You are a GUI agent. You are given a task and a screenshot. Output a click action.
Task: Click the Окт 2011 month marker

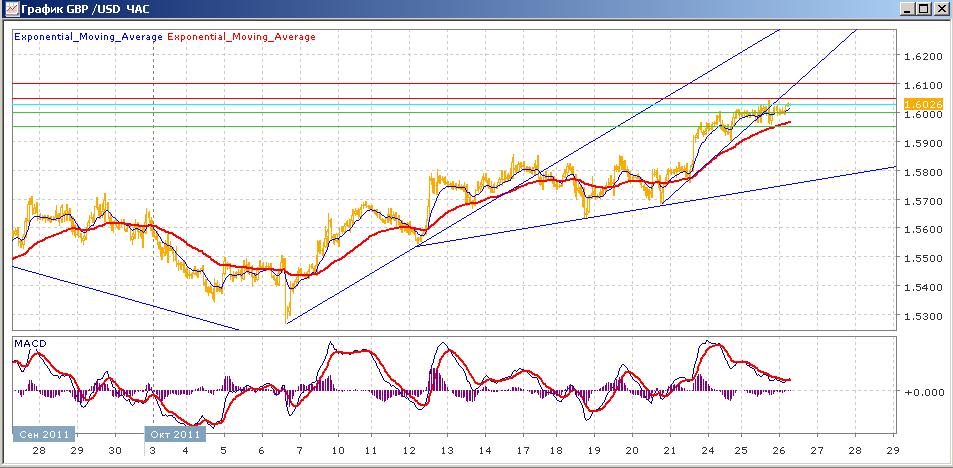pos(175,434)
